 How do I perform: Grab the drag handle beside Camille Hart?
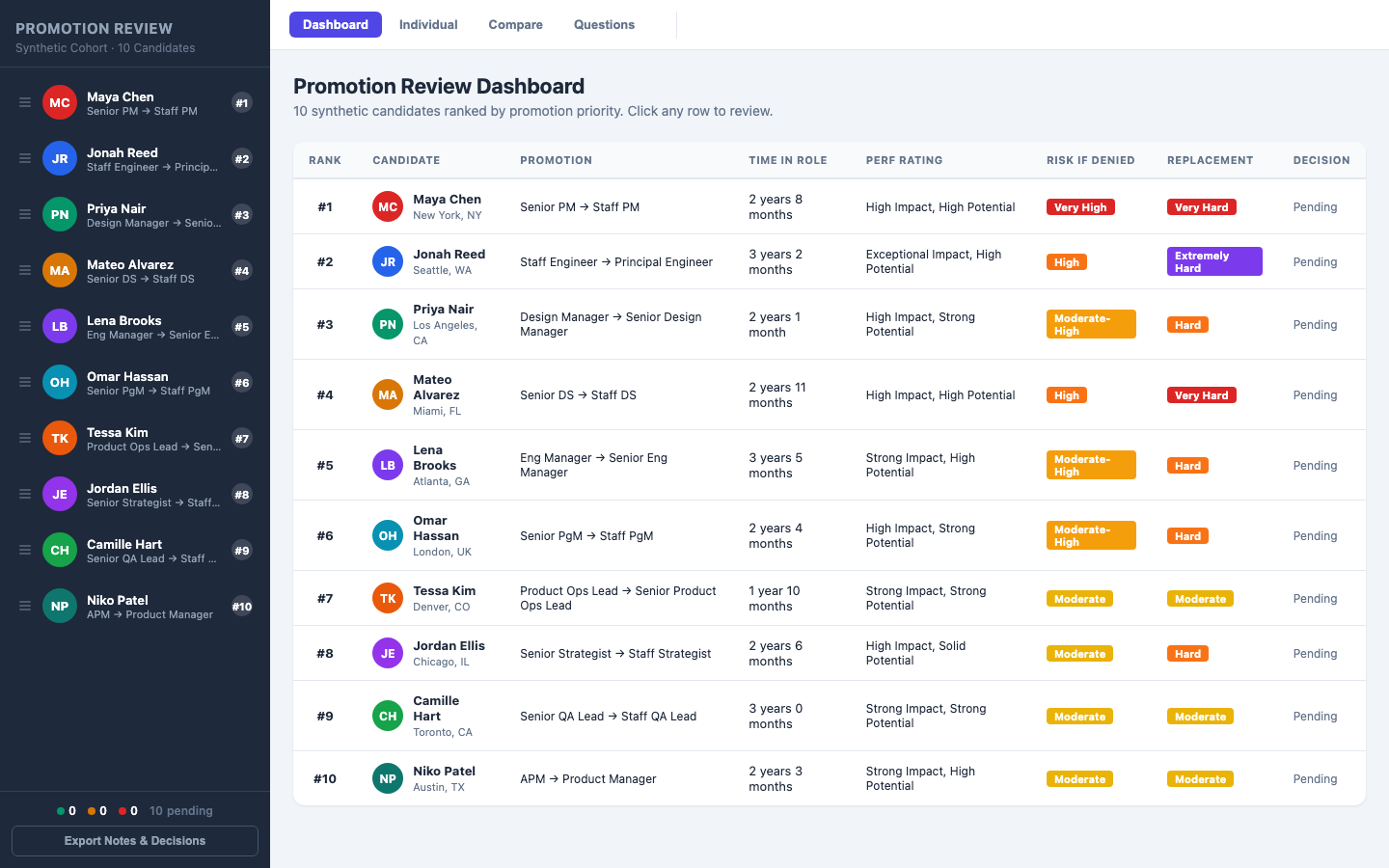25,550
